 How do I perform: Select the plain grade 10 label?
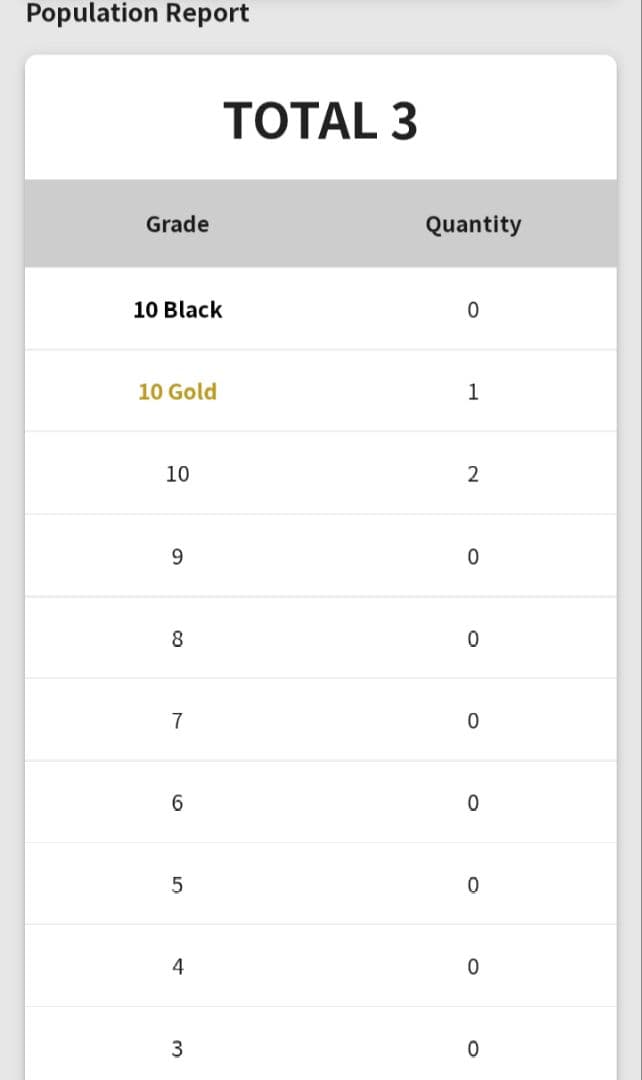(177, 474)
